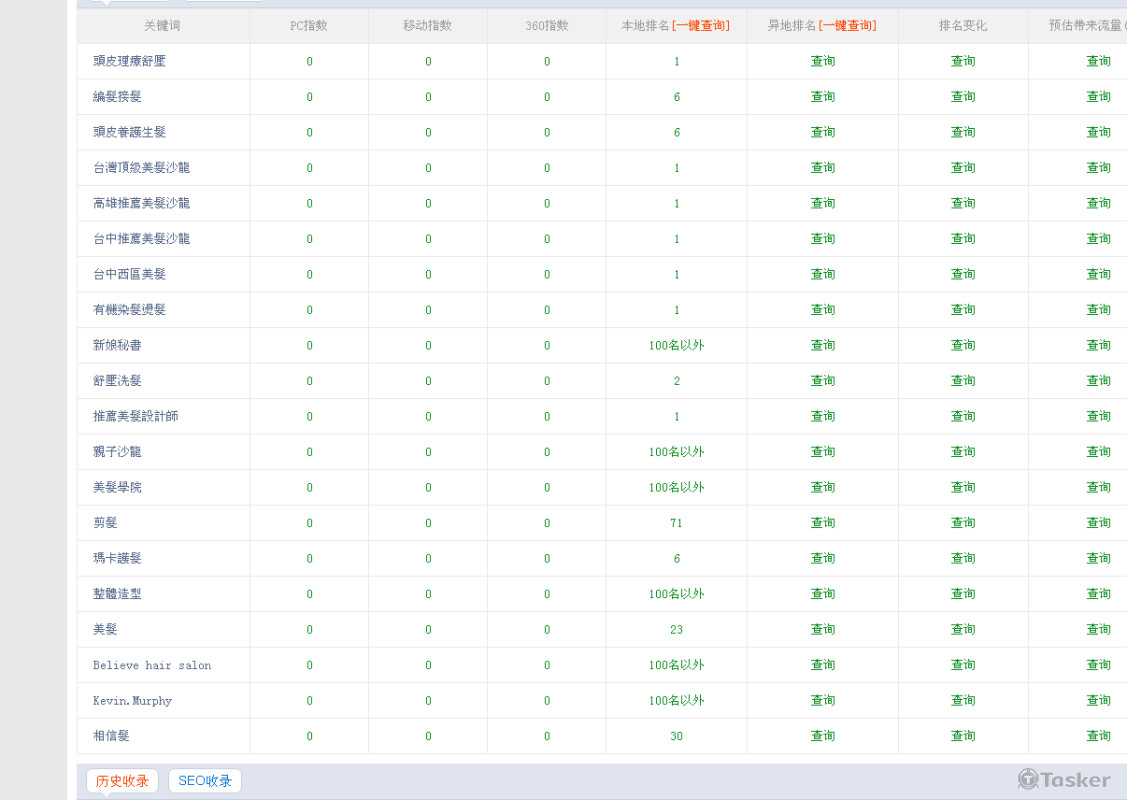This screenshot has height=800, width=1127.
Task: Open the Believe hair salon keyword link
Action: (152, 665)
